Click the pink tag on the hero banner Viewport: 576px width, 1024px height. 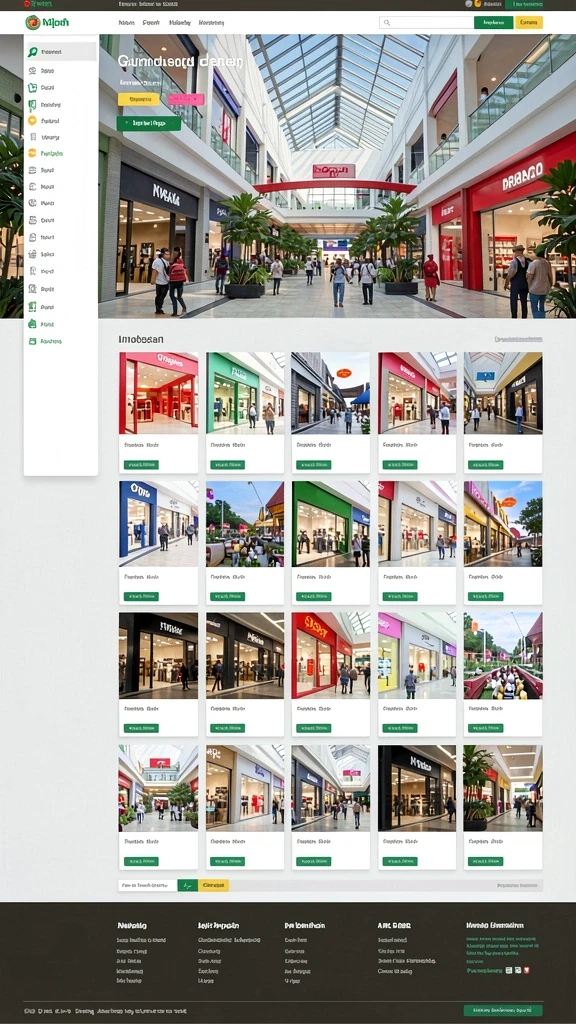pyautogui.click(x=186, y=99)
